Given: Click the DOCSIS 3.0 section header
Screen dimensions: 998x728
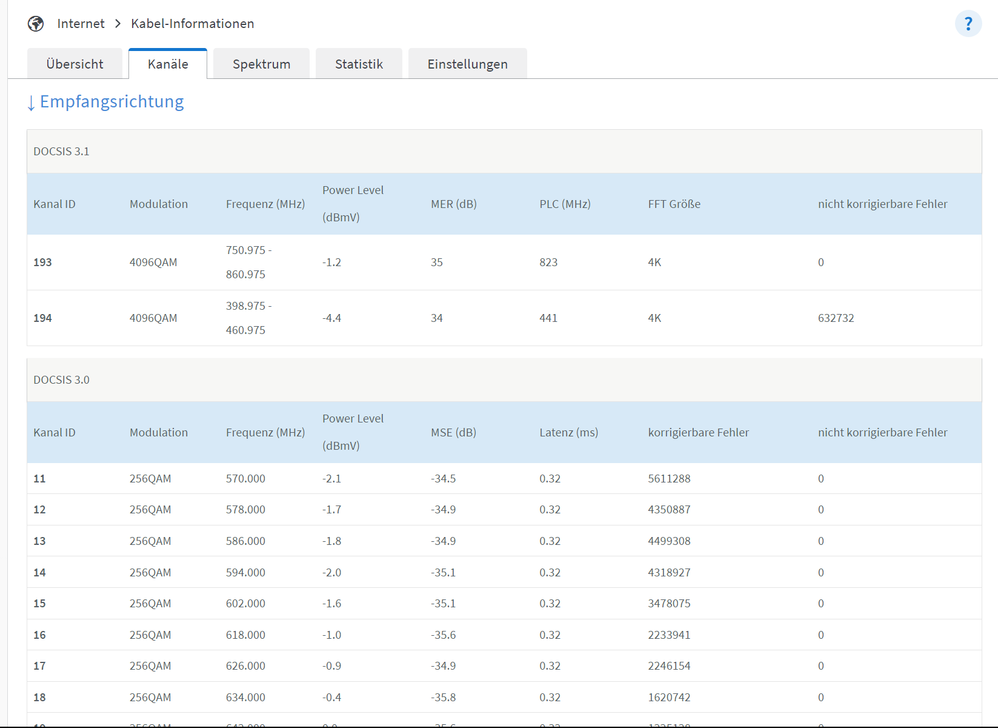Looking at the screenshot, I should pyautogui.click(x=62, y=380).
